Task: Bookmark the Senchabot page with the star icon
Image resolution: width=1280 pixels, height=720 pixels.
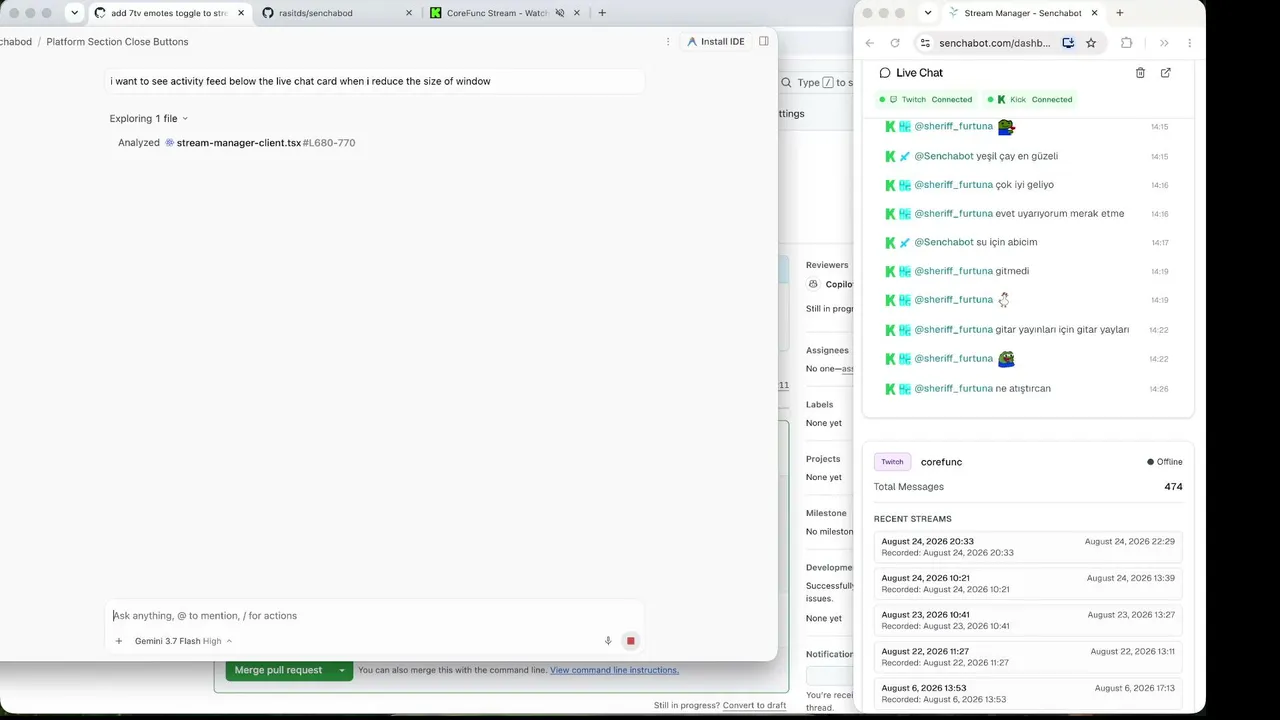Action: click(x=1091, y=43)
